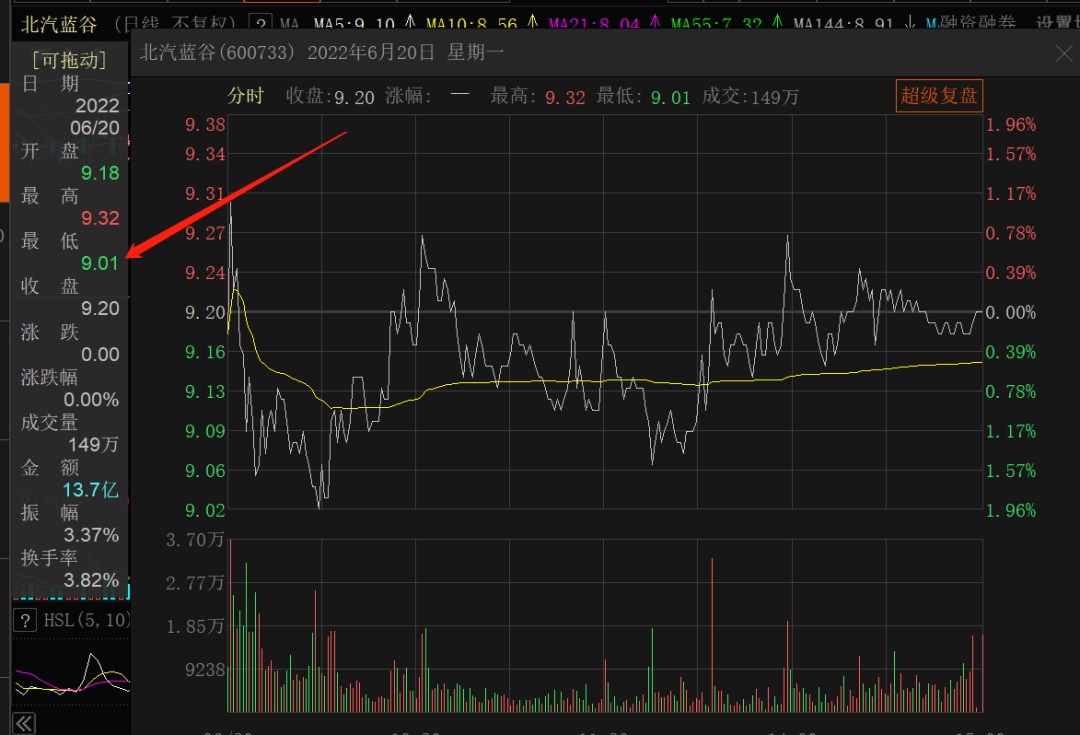
Task: Click the [可拖动] draggable panel header
Action: 70,61
